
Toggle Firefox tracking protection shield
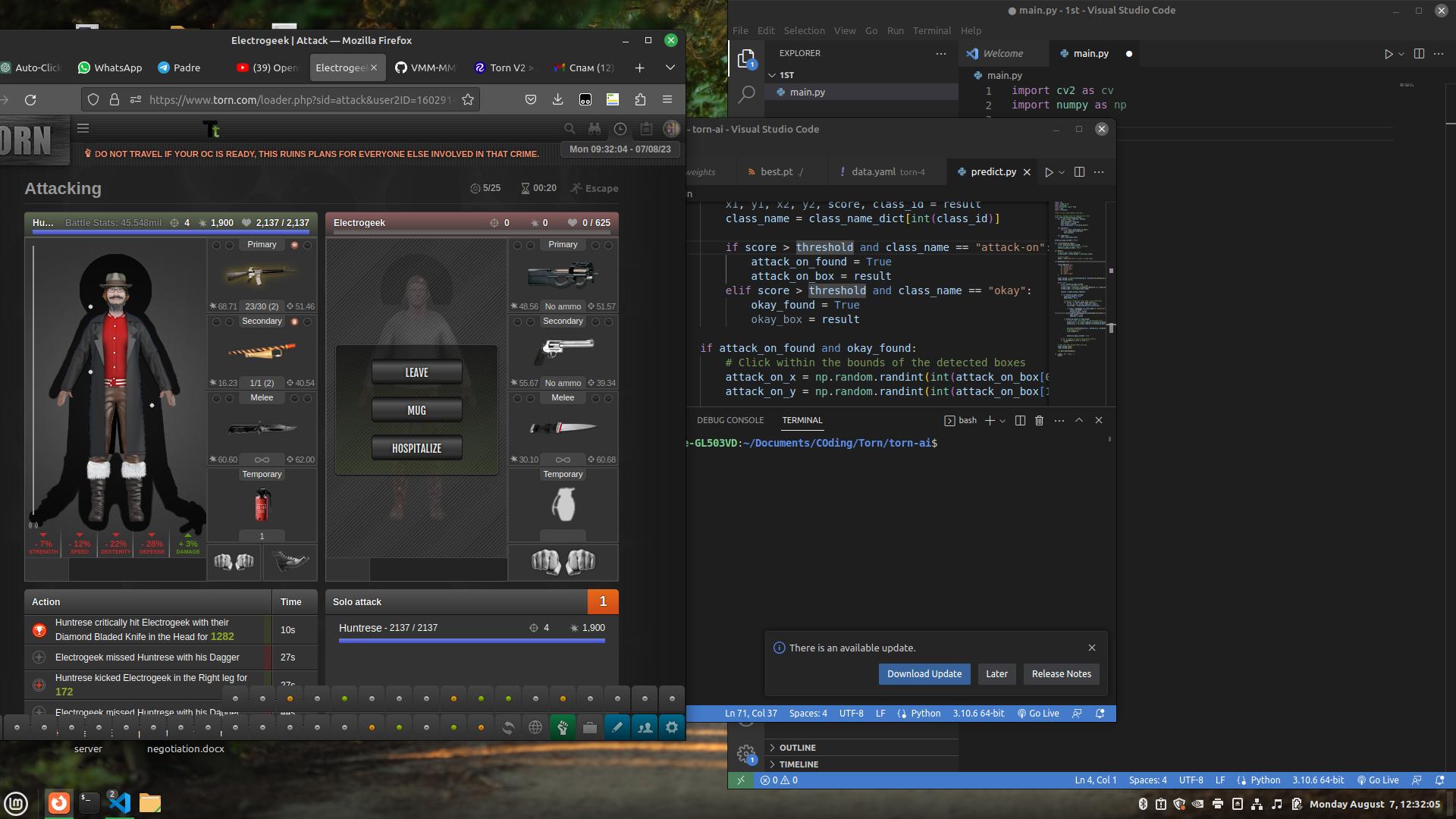pos(93,99)
